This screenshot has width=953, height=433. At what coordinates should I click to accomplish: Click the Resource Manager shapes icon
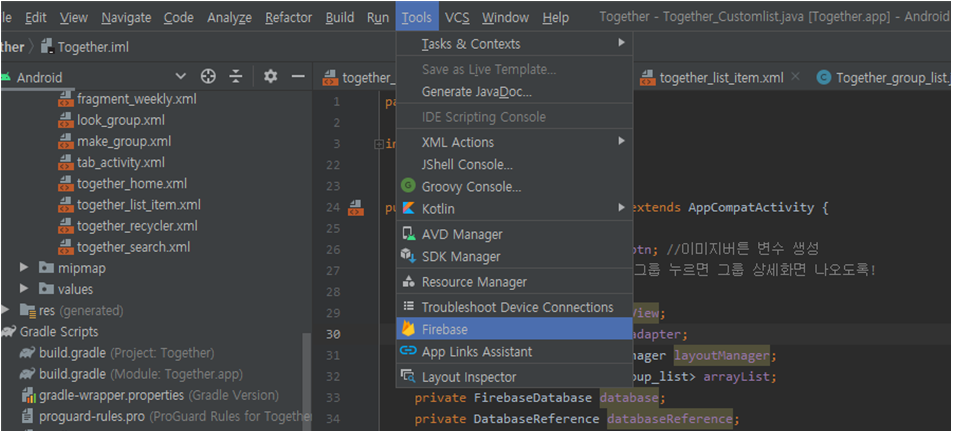(x=408, y=282)
